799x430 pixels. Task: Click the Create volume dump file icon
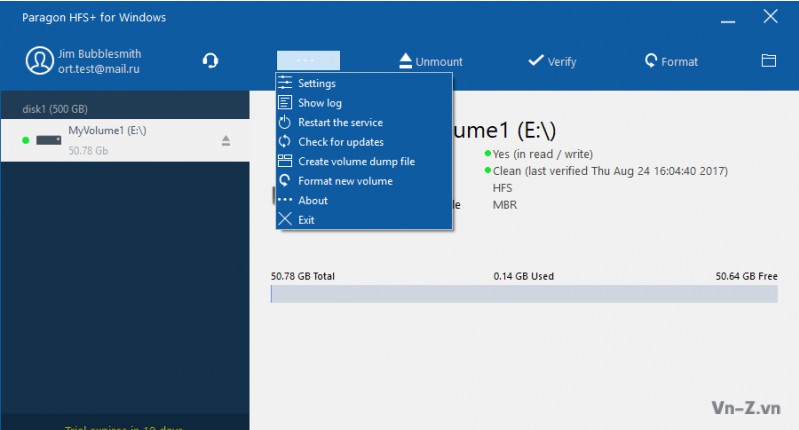click(x=285, y=161)
